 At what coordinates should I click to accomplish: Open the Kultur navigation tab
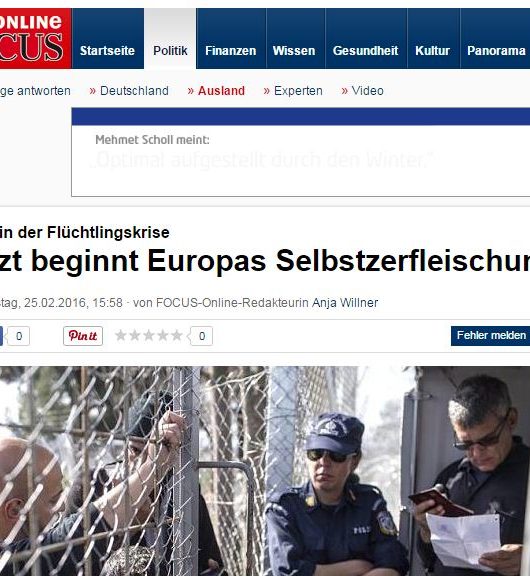pos(433,39)
